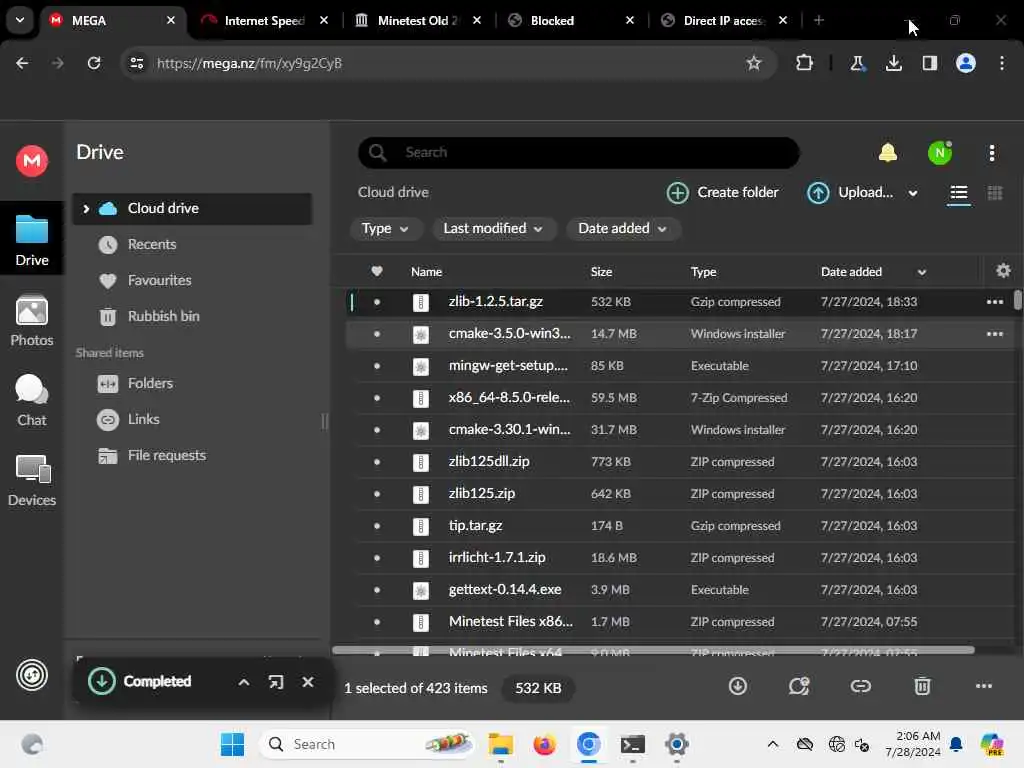The width and height of the screenshot is (1024, 768).
Task: Click the favourites heart column header
Action: click(377, 271)
